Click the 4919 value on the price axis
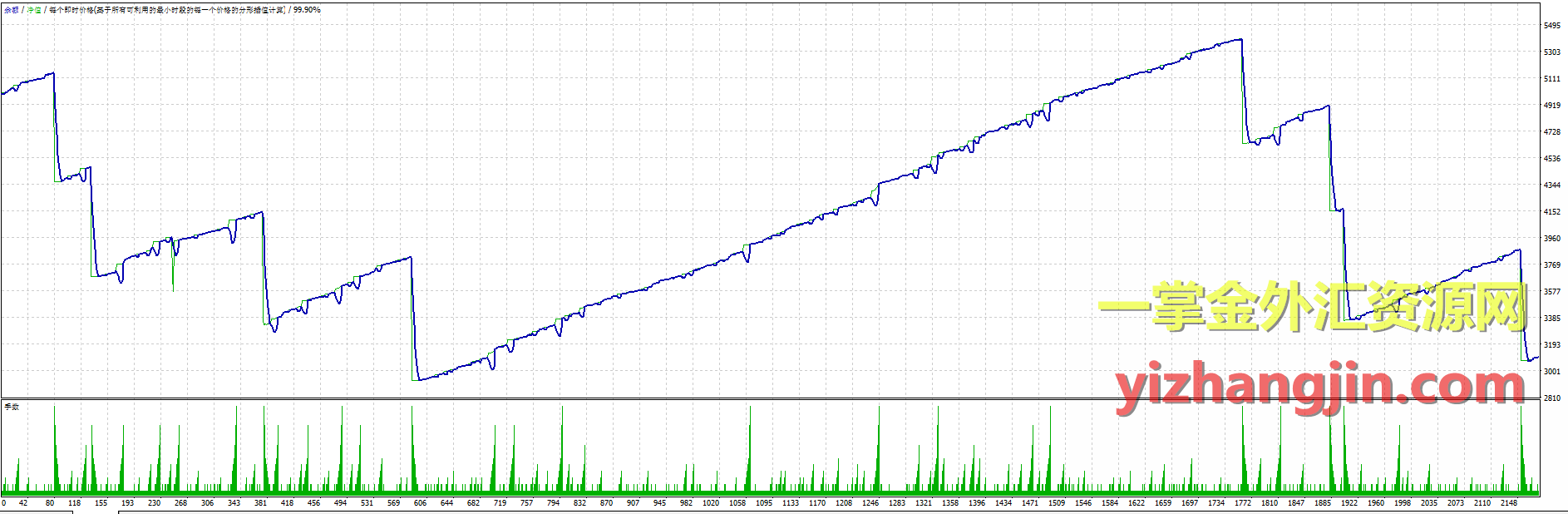The image size is (1568, 514). click(x=1552, y=106)
